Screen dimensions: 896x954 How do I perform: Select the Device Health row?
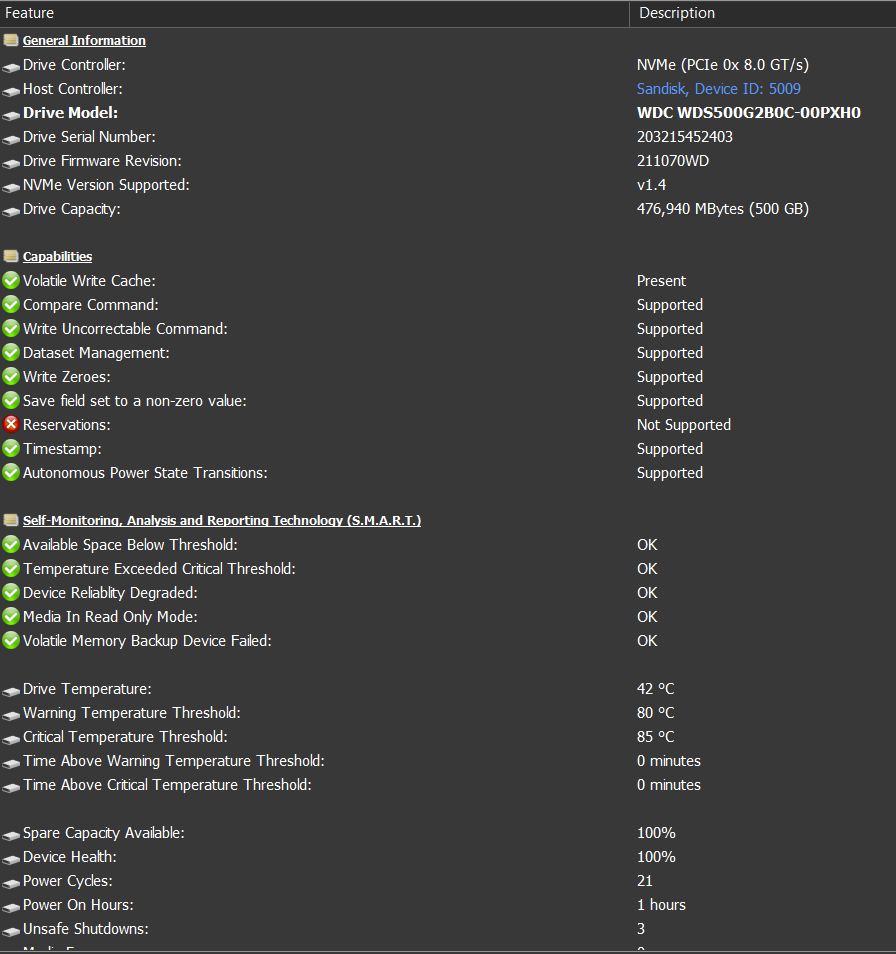coord(448,857)
